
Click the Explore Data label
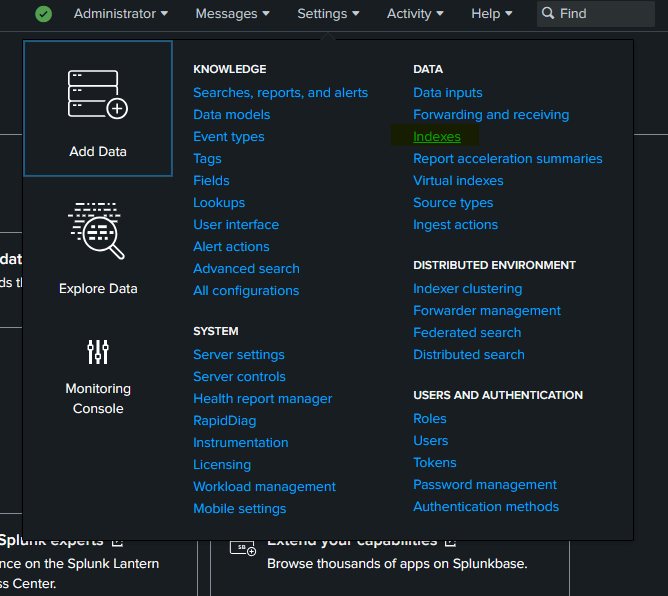coord(98,289)
